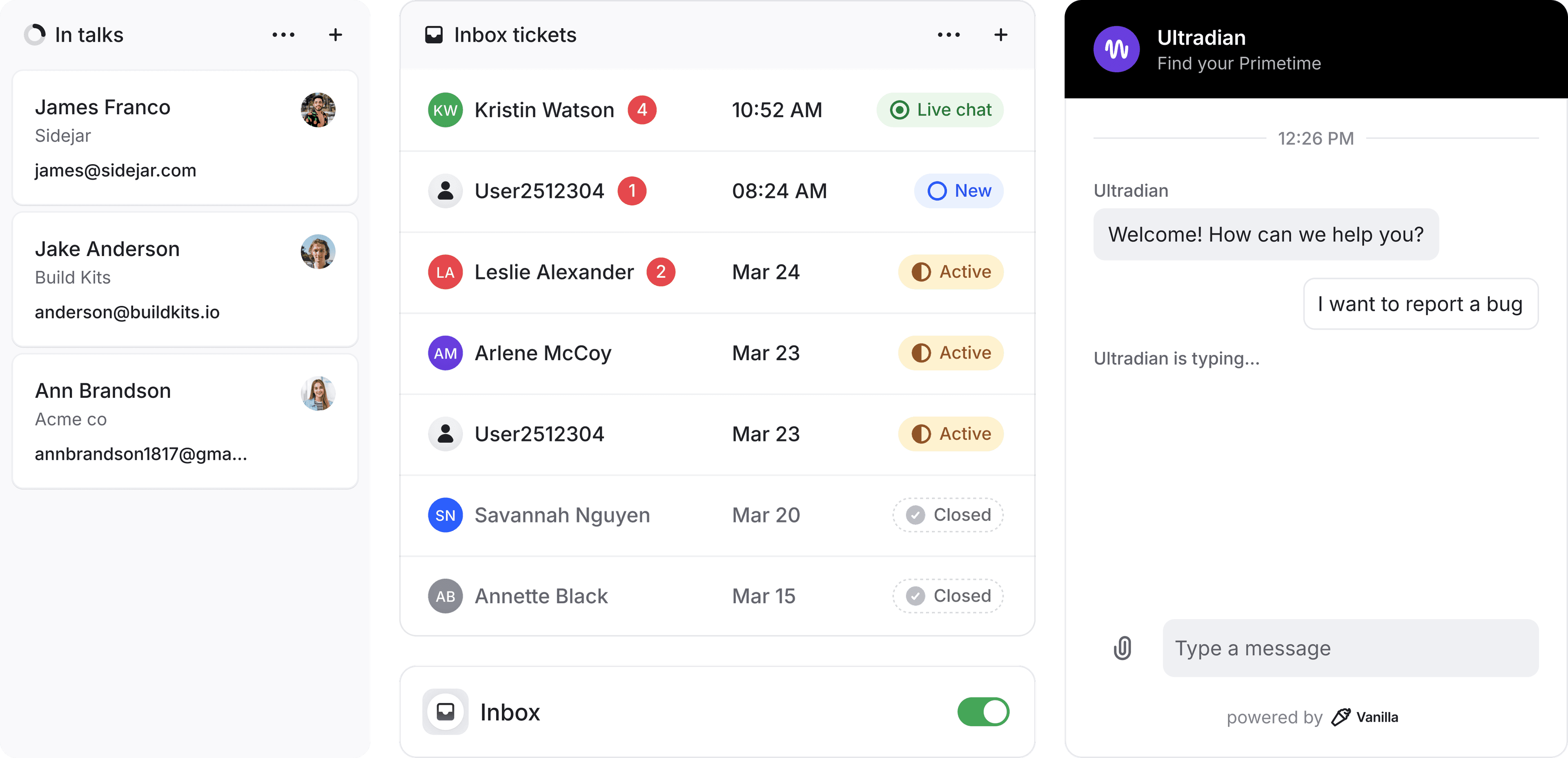Toggle the Inbox switch off
This screenshot has height=758, width=1568.
tap(983, 712)
